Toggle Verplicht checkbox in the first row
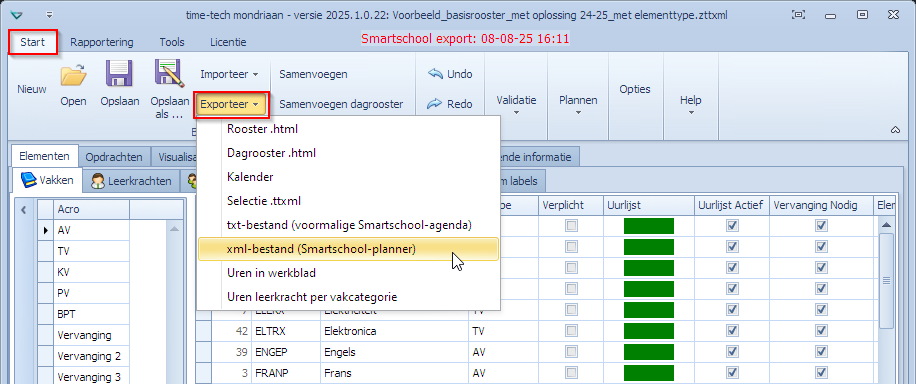 [x=571, y=226]
